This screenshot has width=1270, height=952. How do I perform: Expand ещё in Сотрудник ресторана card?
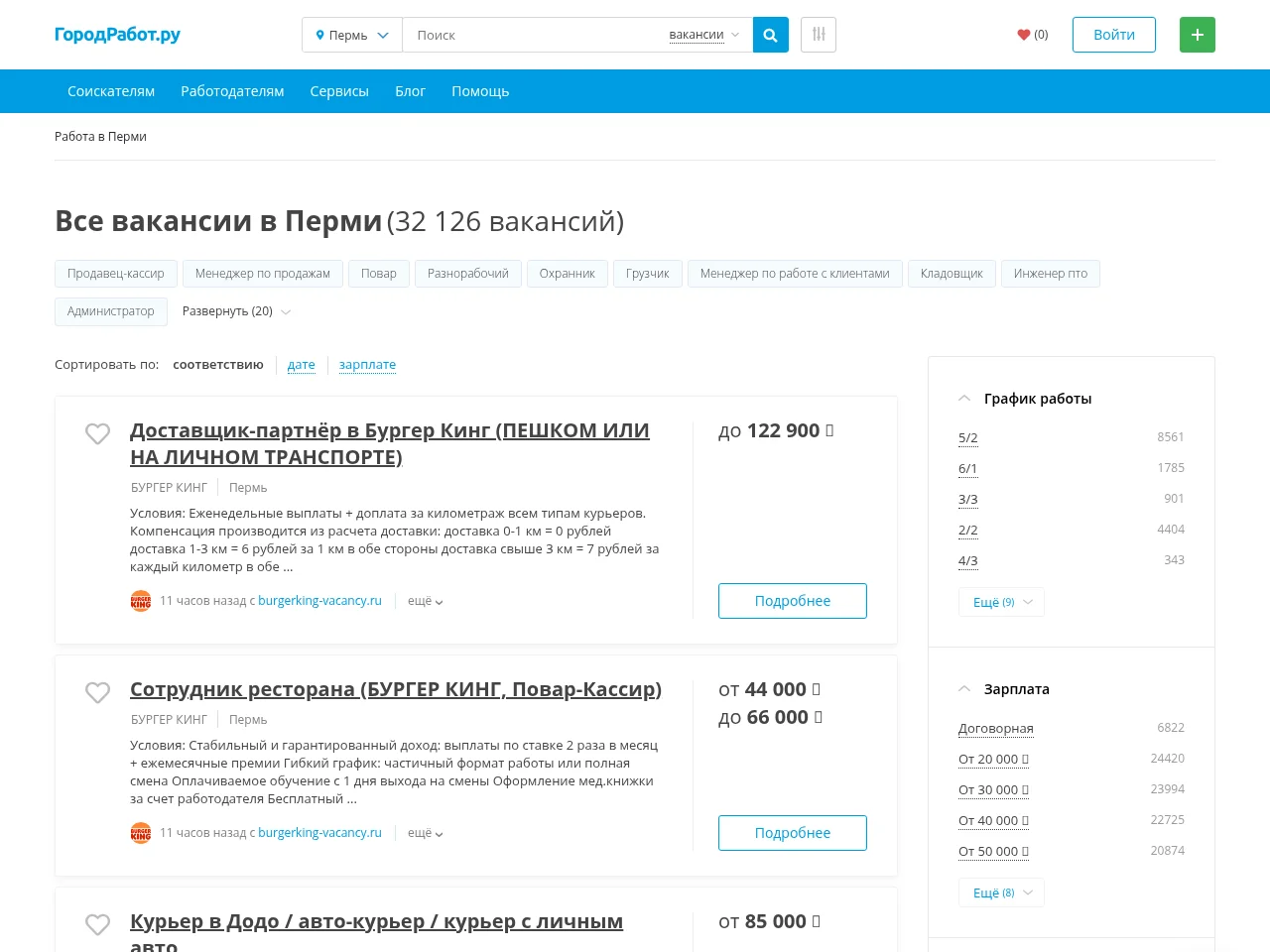pos(425,833)
